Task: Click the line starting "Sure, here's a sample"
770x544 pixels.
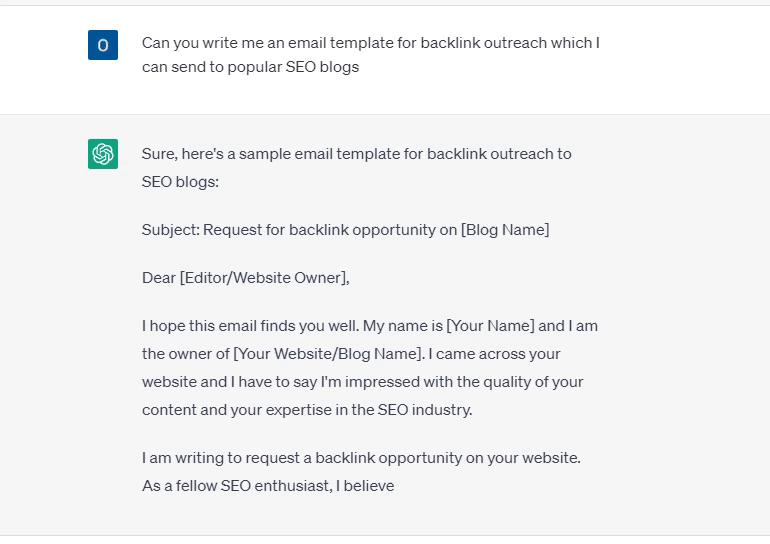Action: point(357,154)
